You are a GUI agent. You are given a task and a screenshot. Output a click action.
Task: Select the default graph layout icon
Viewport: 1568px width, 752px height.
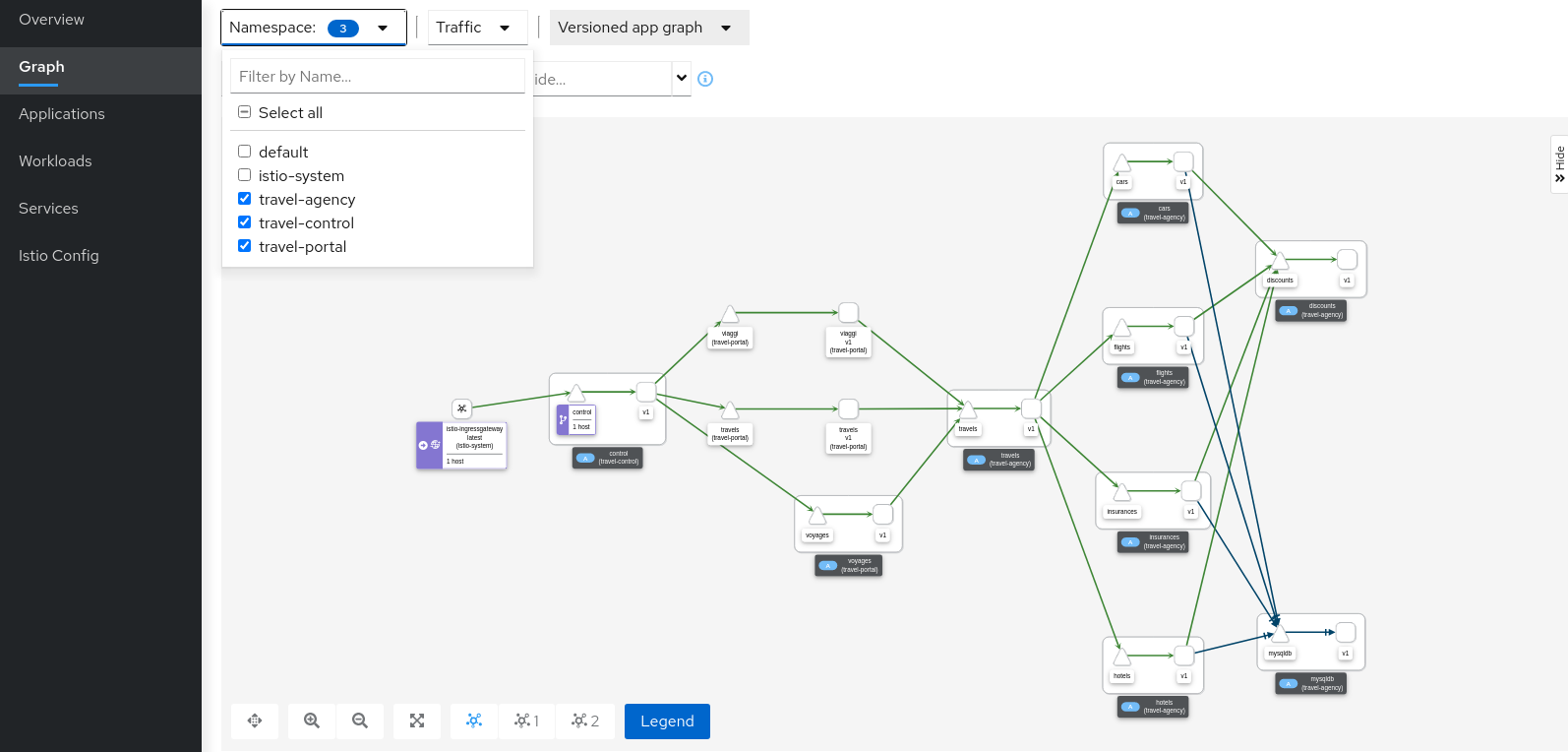474,721
